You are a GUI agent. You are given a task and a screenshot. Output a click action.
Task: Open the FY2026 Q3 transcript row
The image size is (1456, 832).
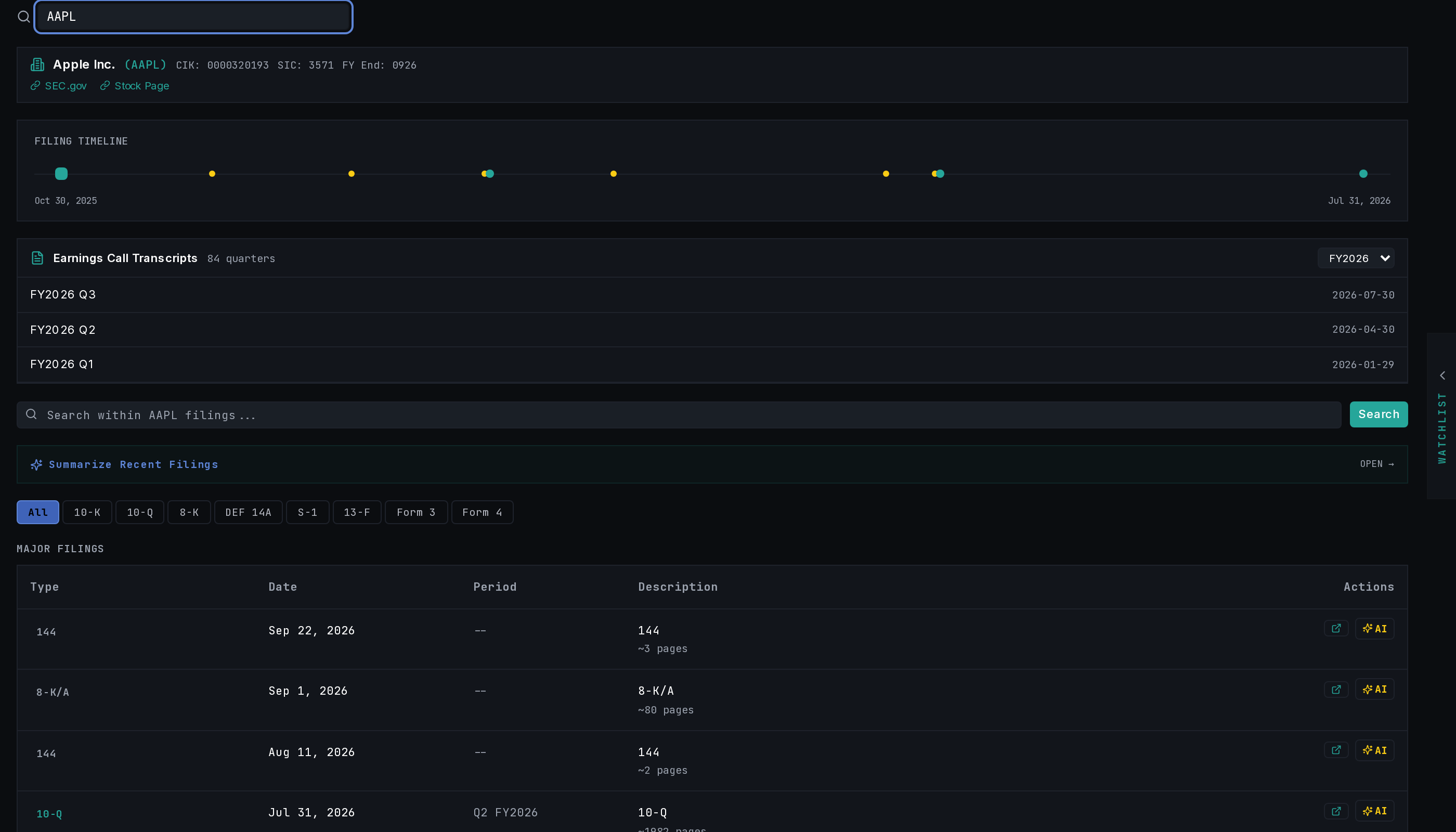click(712, 295)
